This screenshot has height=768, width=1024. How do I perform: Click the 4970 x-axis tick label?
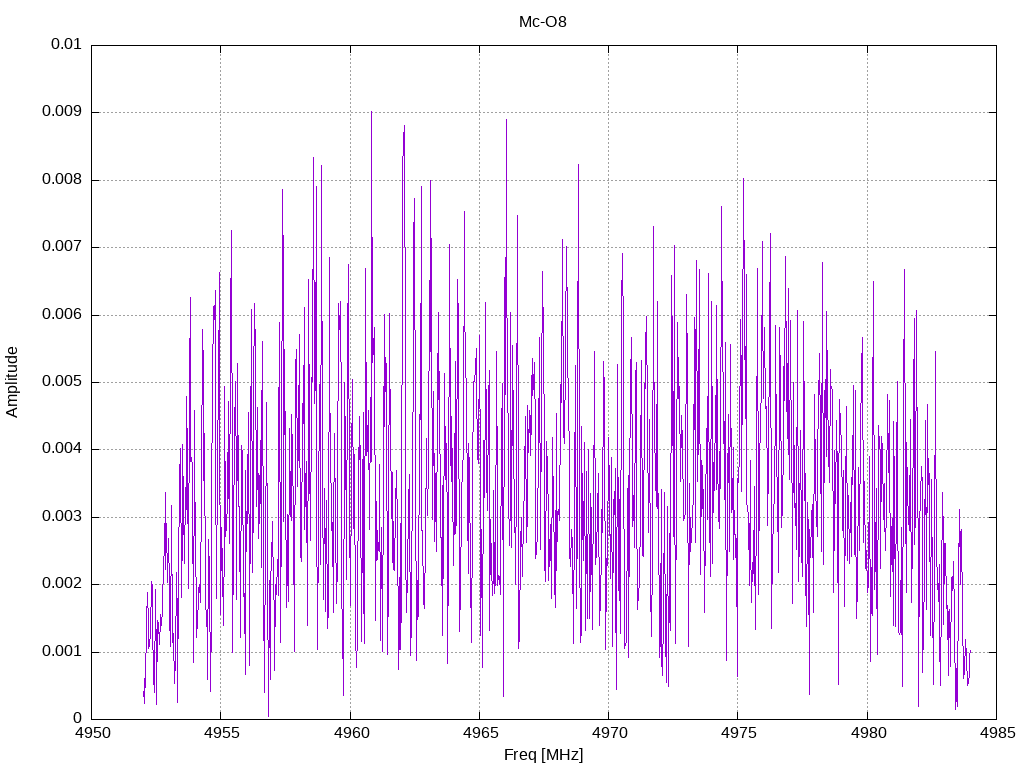tap(609, 733)
